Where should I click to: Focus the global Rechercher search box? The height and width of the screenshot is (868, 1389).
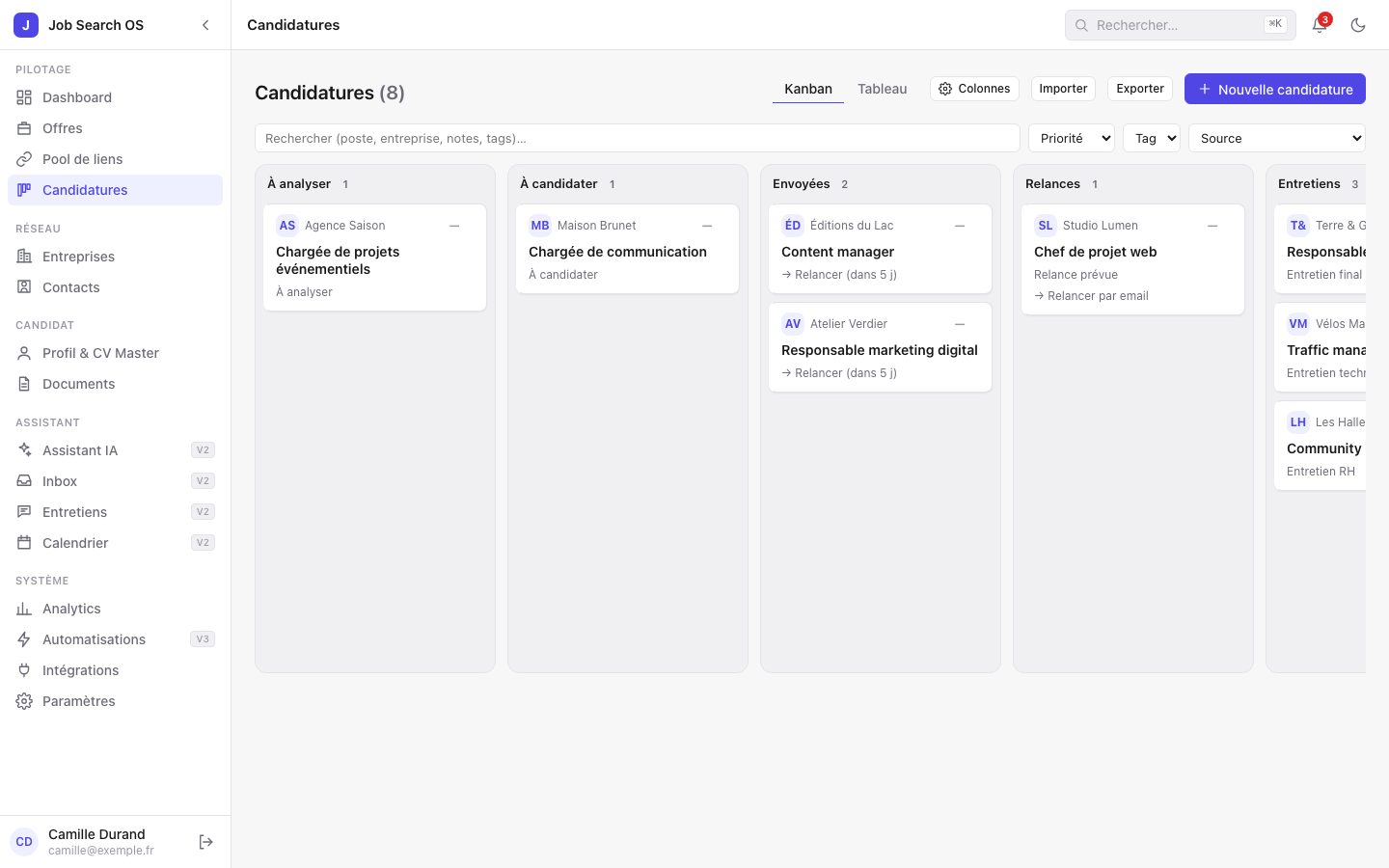point(1181,25)
